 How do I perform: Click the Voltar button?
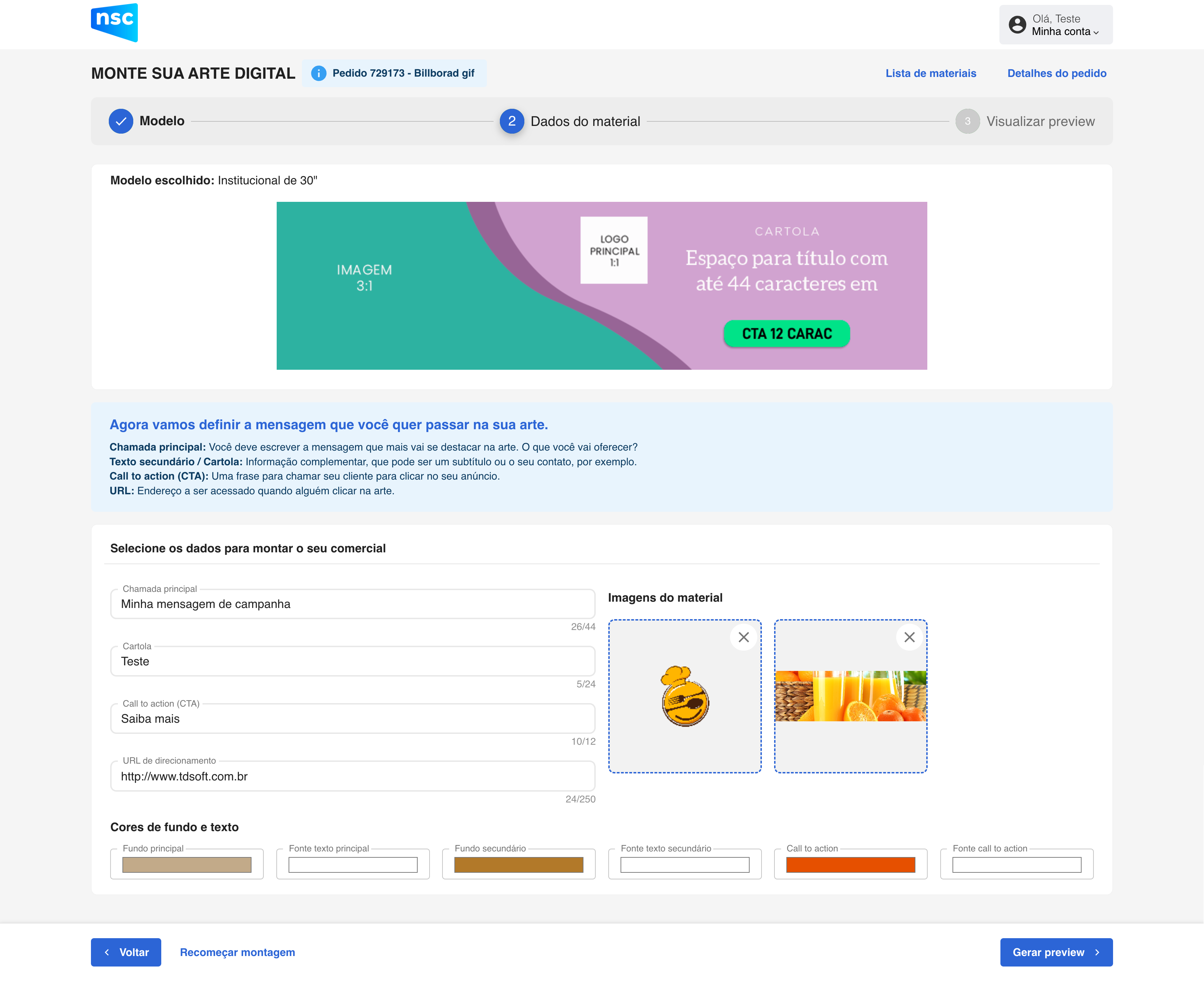click(126, 952)
